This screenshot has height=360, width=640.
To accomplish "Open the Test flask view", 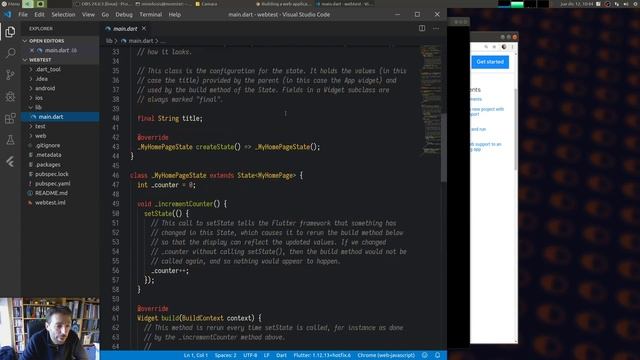I will pyautogui.click(x=10, y=140).
